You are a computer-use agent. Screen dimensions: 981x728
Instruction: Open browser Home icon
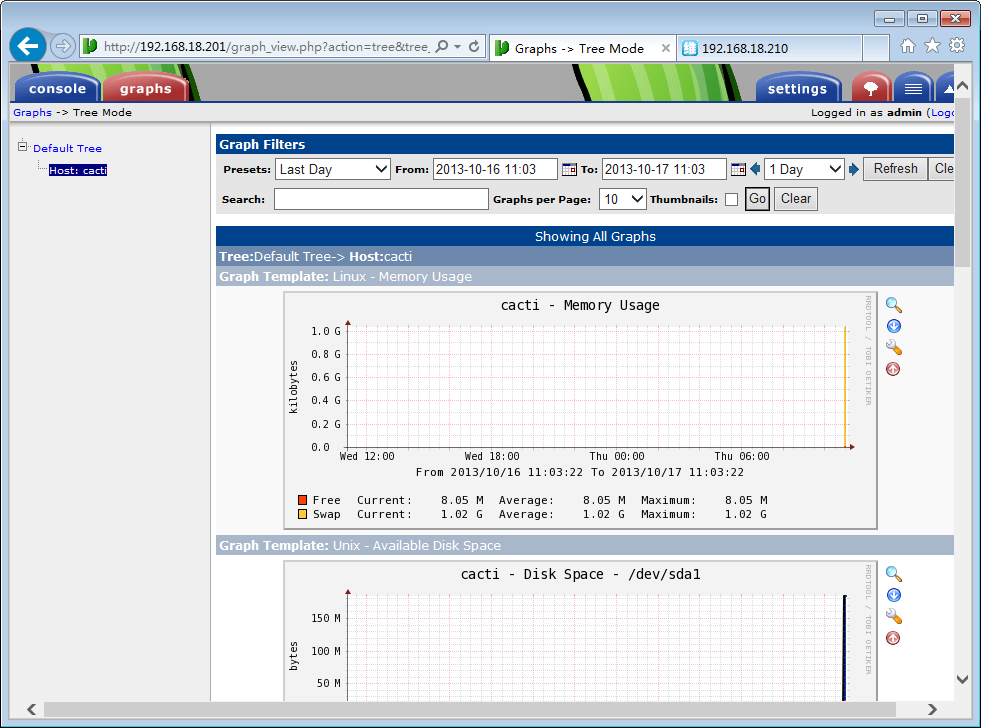(x=908, y=46)
